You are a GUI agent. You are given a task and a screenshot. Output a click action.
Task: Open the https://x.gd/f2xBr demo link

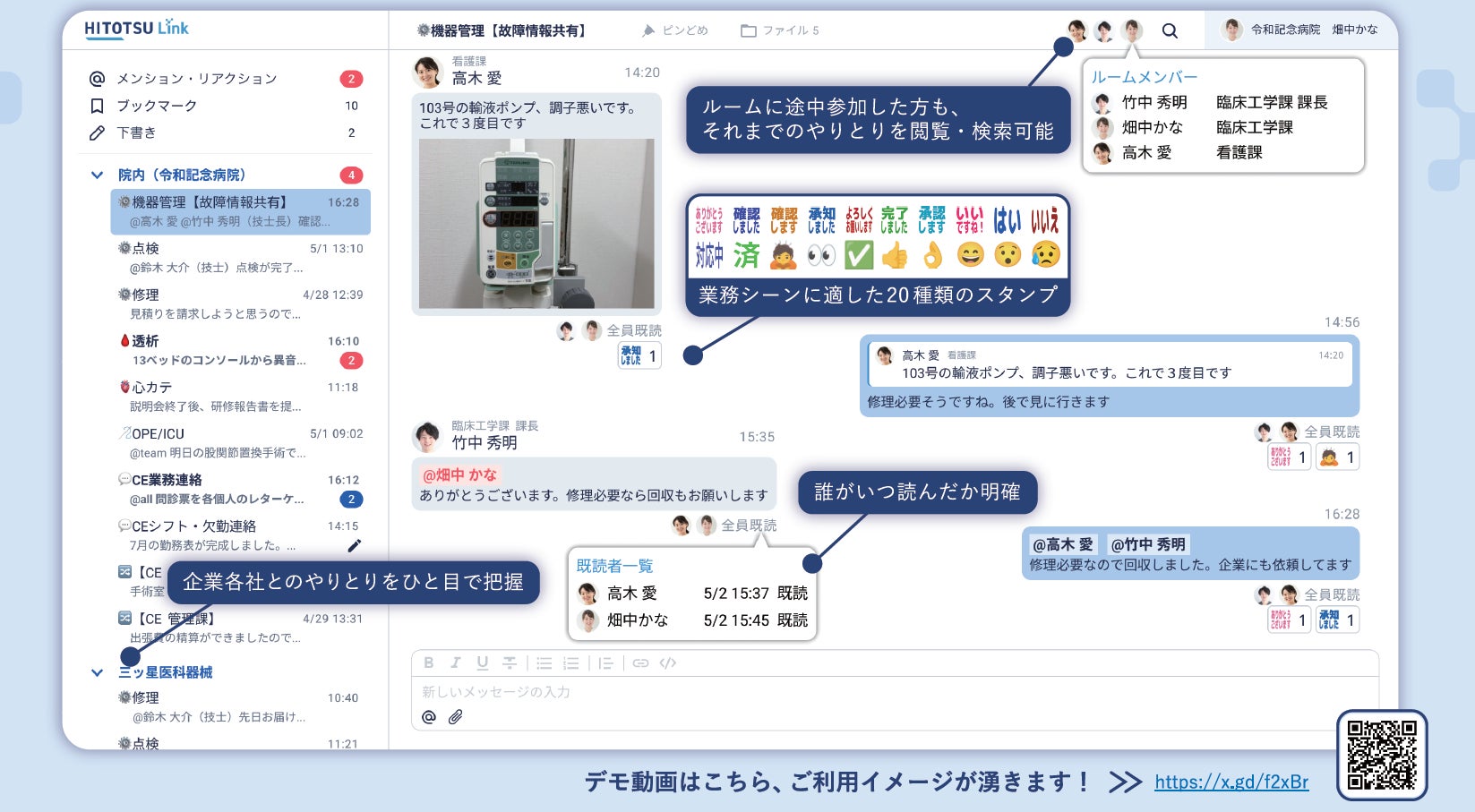click(1231, 782)
